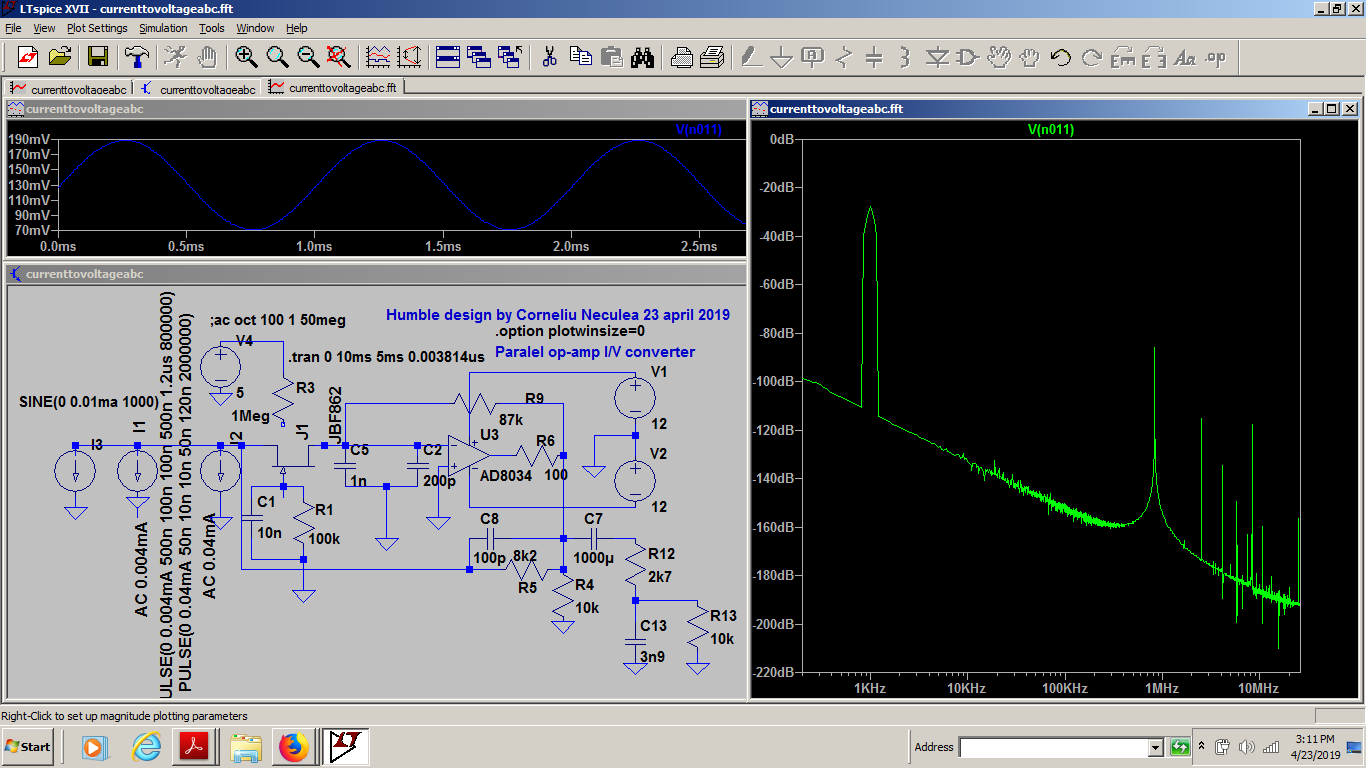Click the New Schematic toolbar icon
The image size is (1366, 768).
[x=27, y=57]
